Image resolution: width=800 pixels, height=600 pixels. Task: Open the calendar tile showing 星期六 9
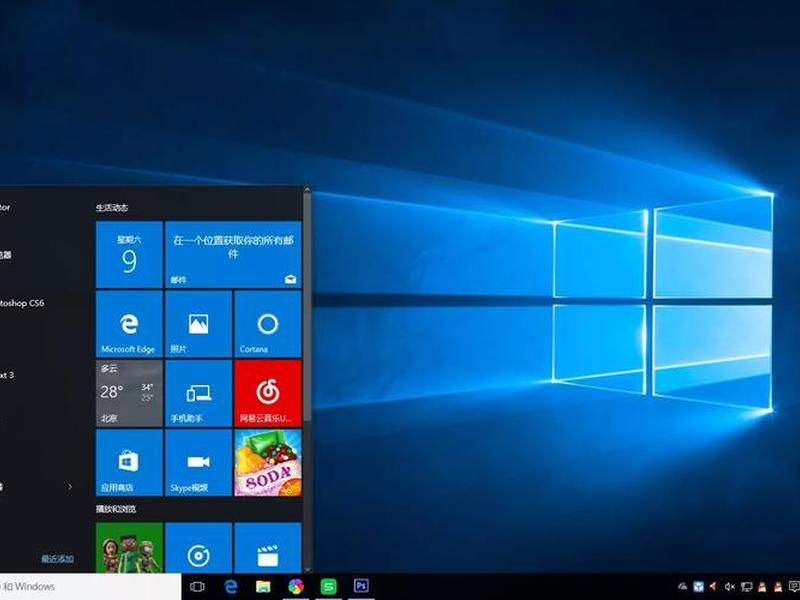point(129,255)
